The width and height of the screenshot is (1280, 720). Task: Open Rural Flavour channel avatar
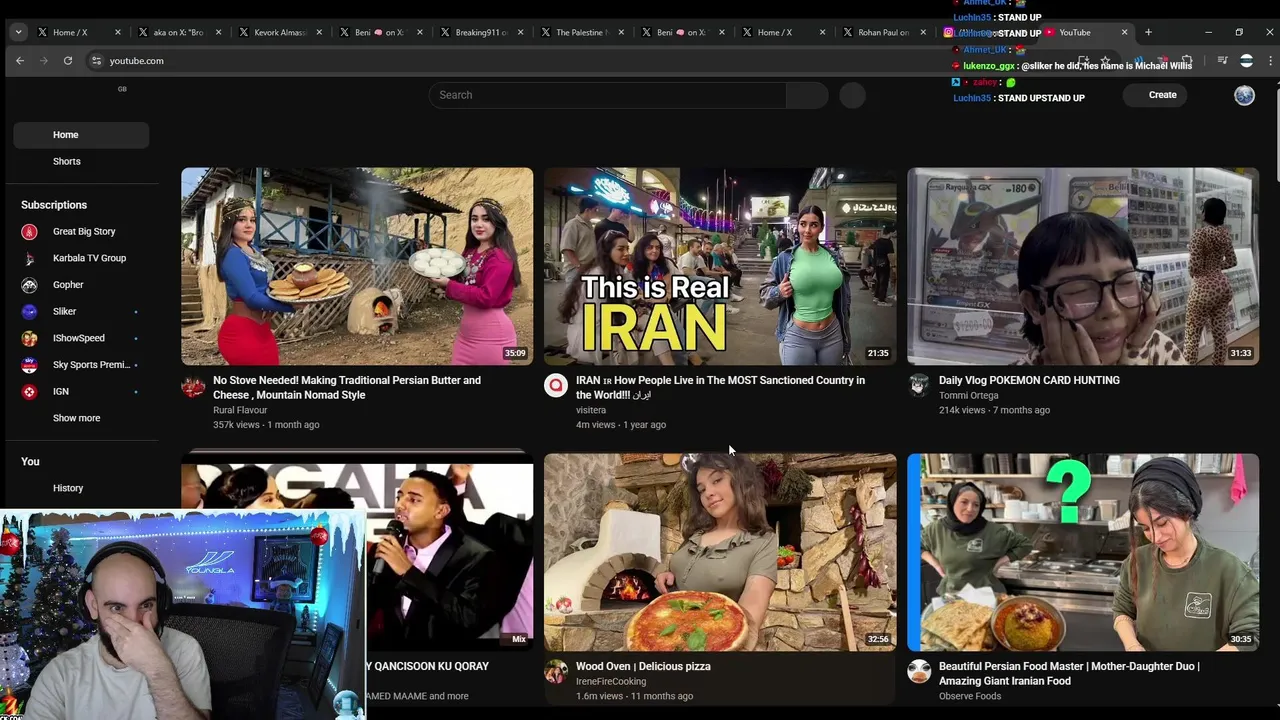[x=193, y=386]
